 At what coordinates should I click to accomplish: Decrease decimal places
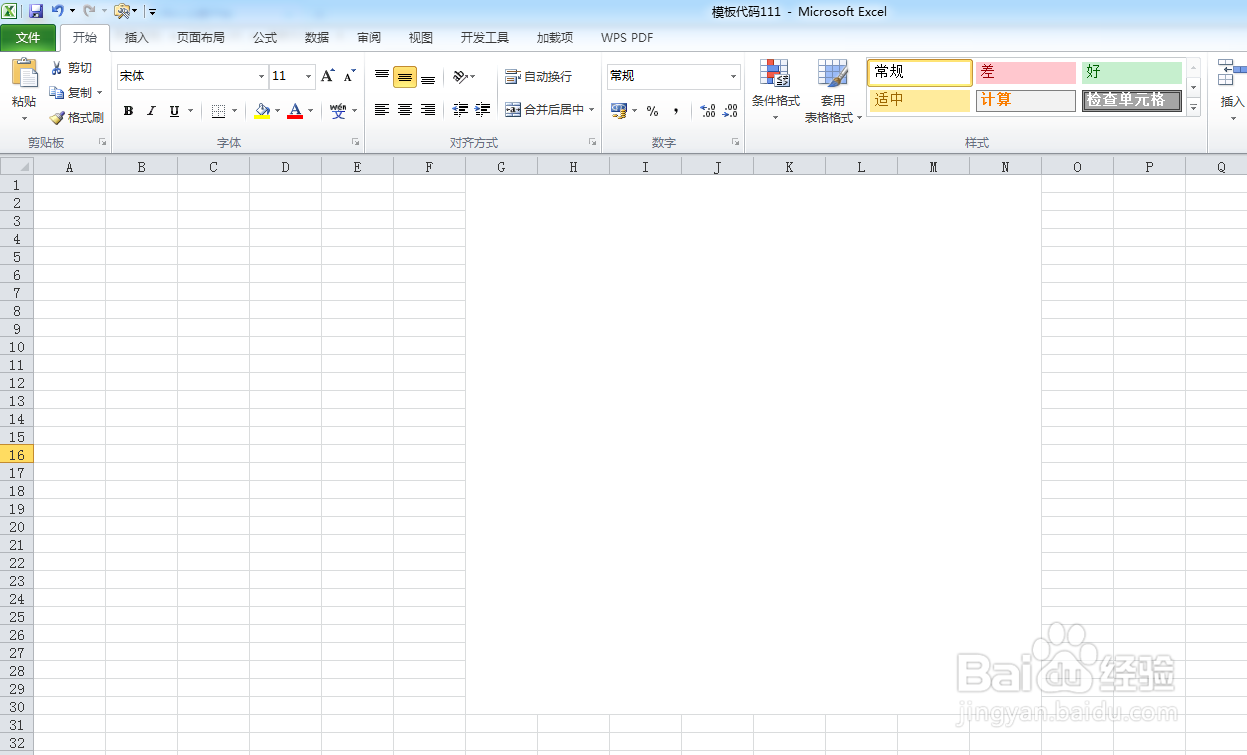tap(731, 111)
